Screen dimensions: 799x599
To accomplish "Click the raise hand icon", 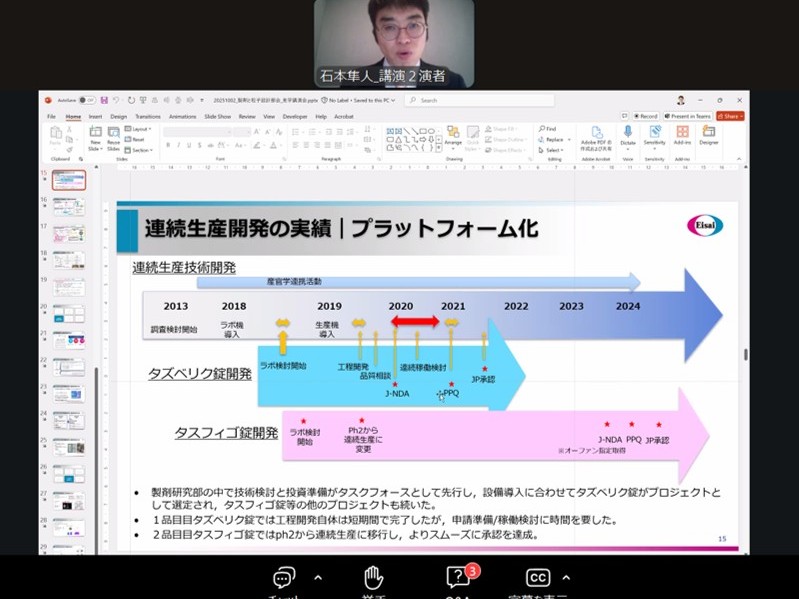I will pyautogui.click(x=373, y=577).
